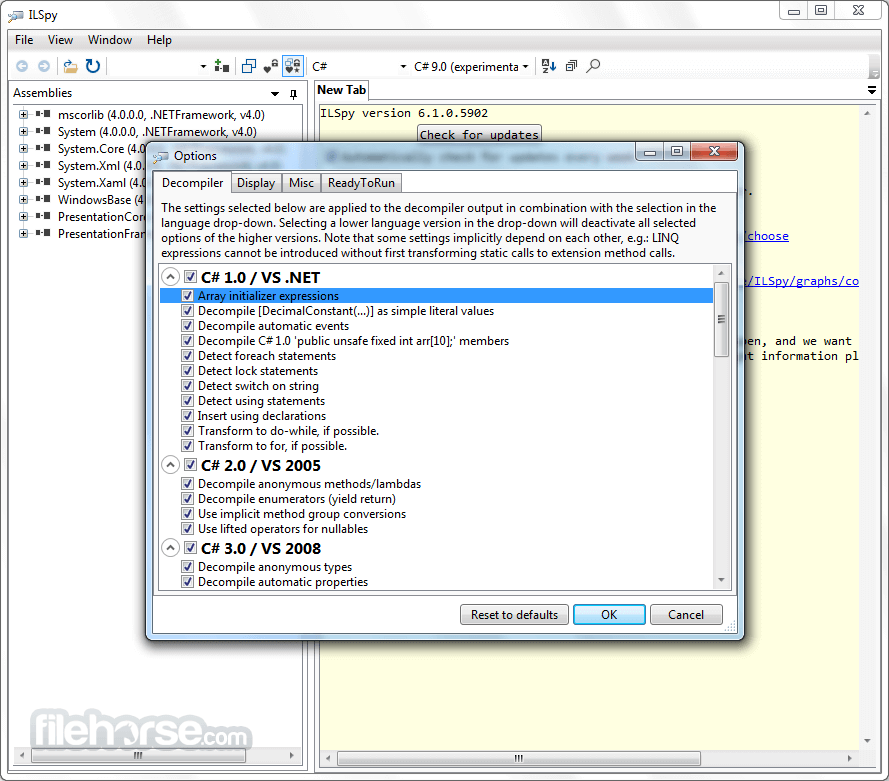Select the New Tab document tab

click(342, 90)
